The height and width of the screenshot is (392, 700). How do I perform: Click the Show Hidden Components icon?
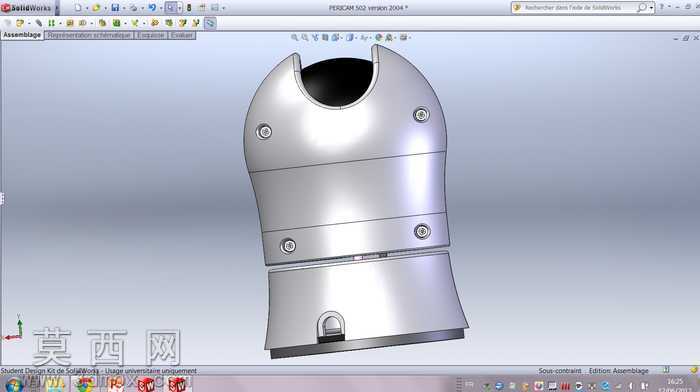[102, 23]
